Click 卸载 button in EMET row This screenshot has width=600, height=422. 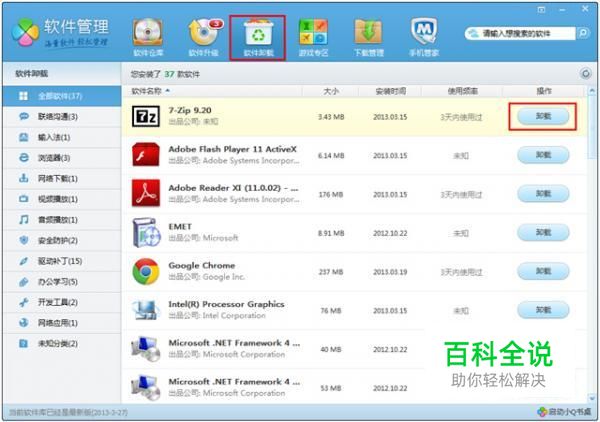543,233
